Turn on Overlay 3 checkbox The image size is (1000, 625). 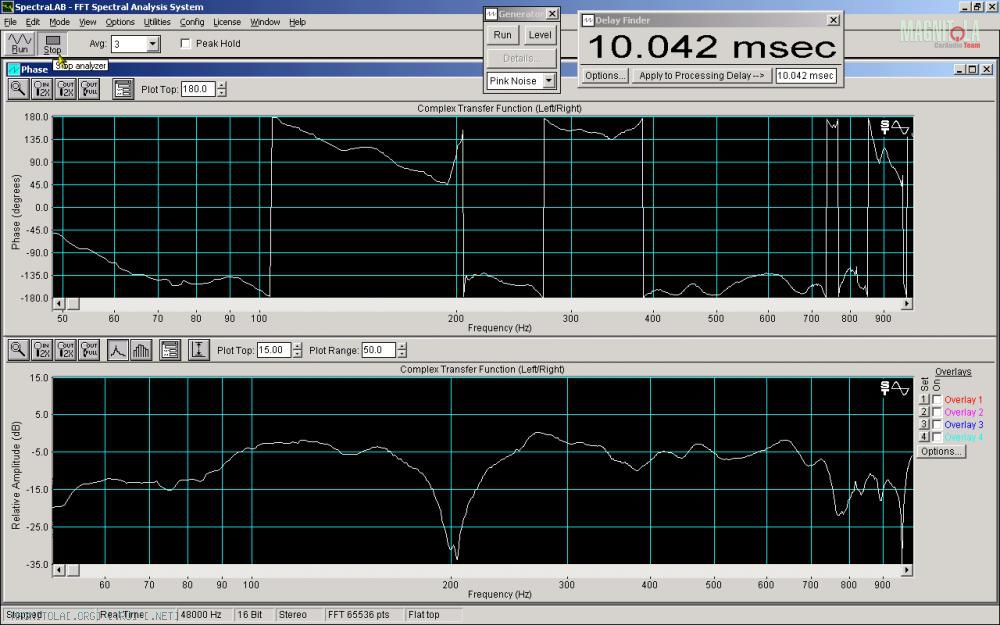click(937, 424)
